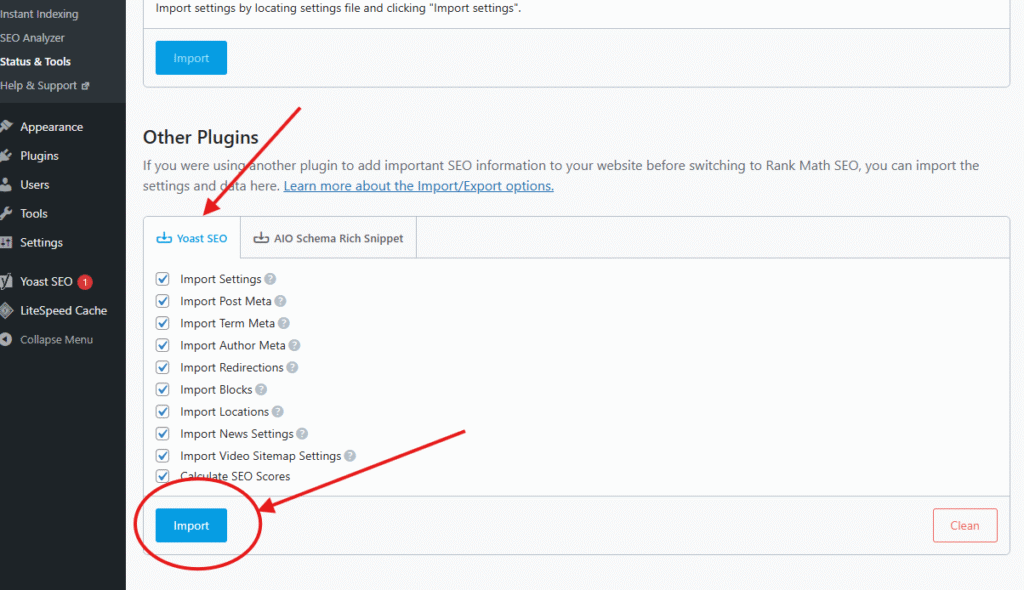Open Status & Tools in the sidebar
Image resolution: width=1024 pixels, height=590 pixels.
point(35,61)
